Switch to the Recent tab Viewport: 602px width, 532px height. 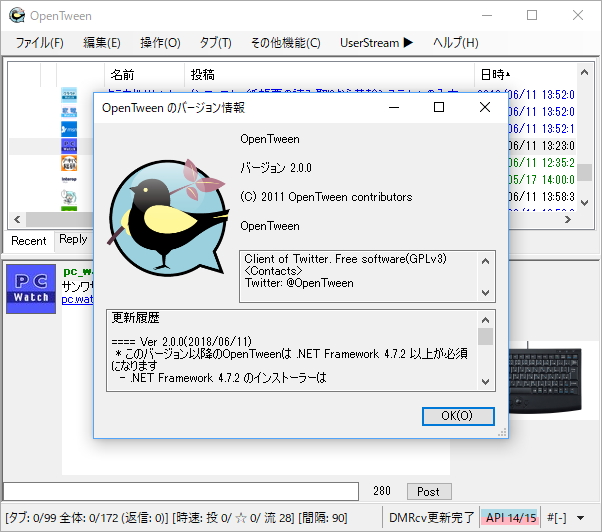tap(29, 241)
